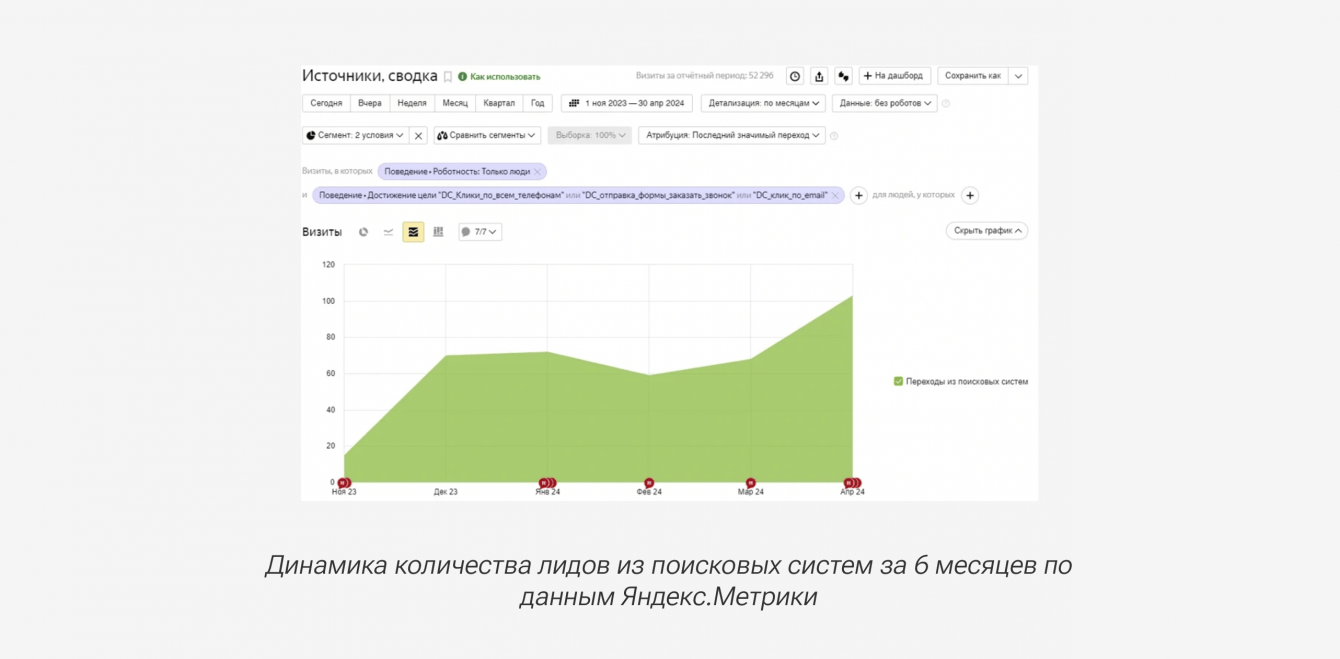Select stacked area chart view icon
Viewport: 1340px width, 659px height.
tap(413, 232)
